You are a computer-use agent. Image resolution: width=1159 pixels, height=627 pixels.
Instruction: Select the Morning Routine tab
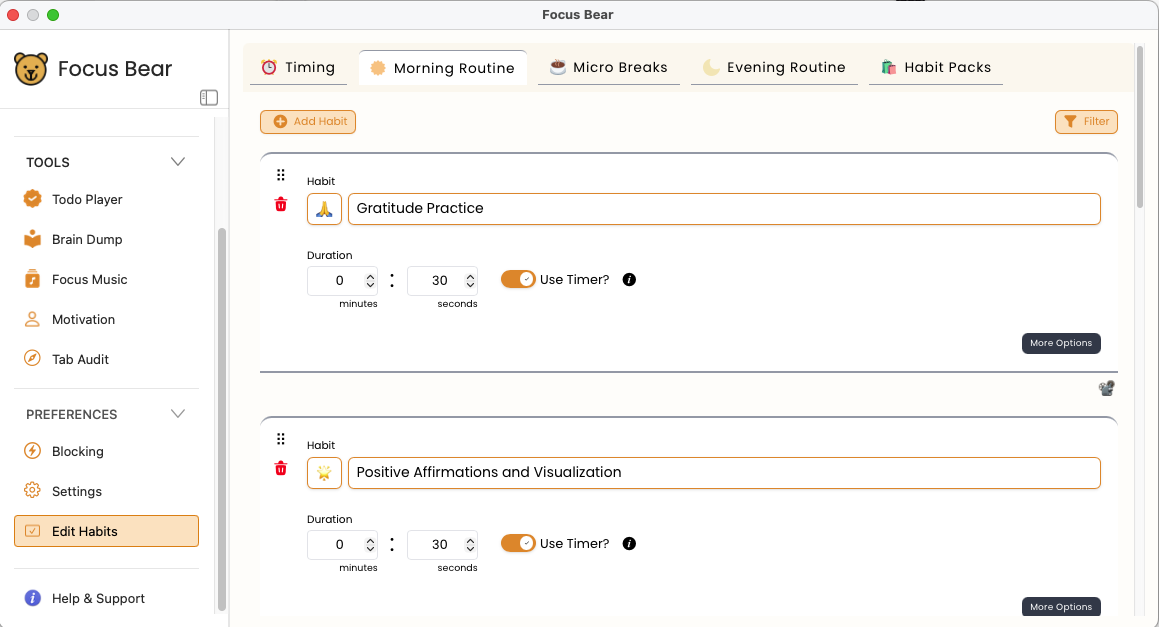point(443,68)
